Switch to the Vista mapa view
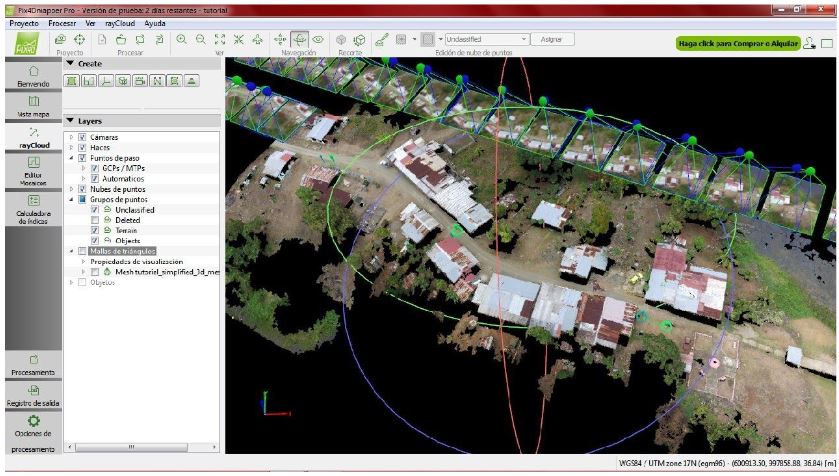This screenshot has height=476, width=839. click(33, 106)
